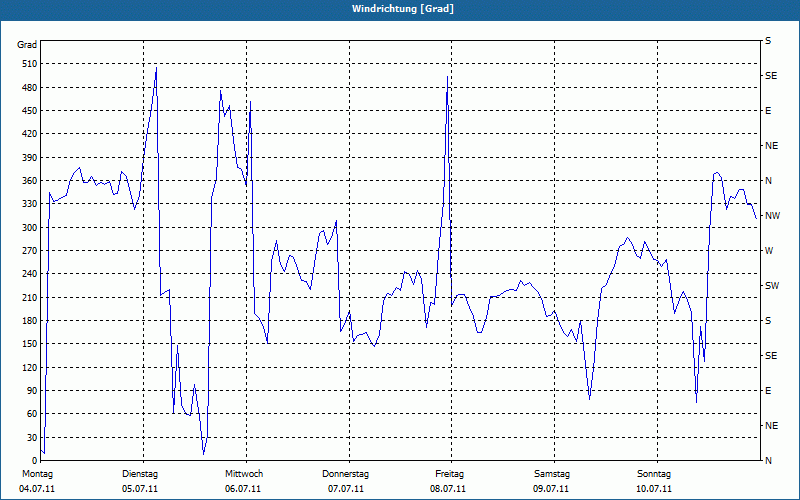This screenshot has height=500, width=800.
Task: Select the date 09.07.11
Action: point(551,489)
